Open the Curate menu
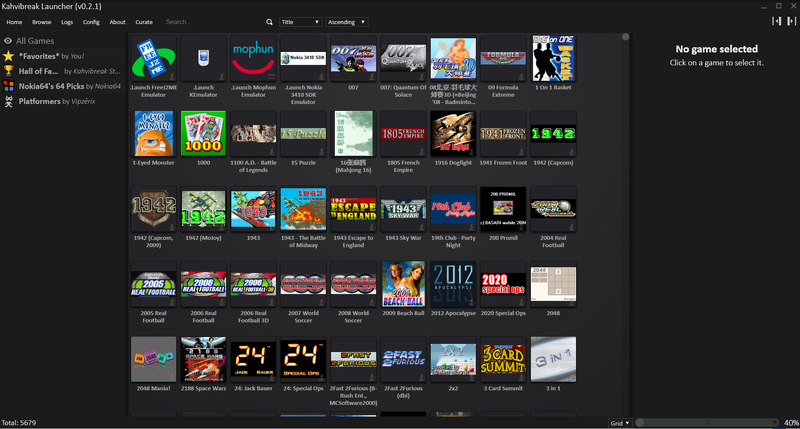The width and height of the screenshot is (800, 429). tap(144, 22)
